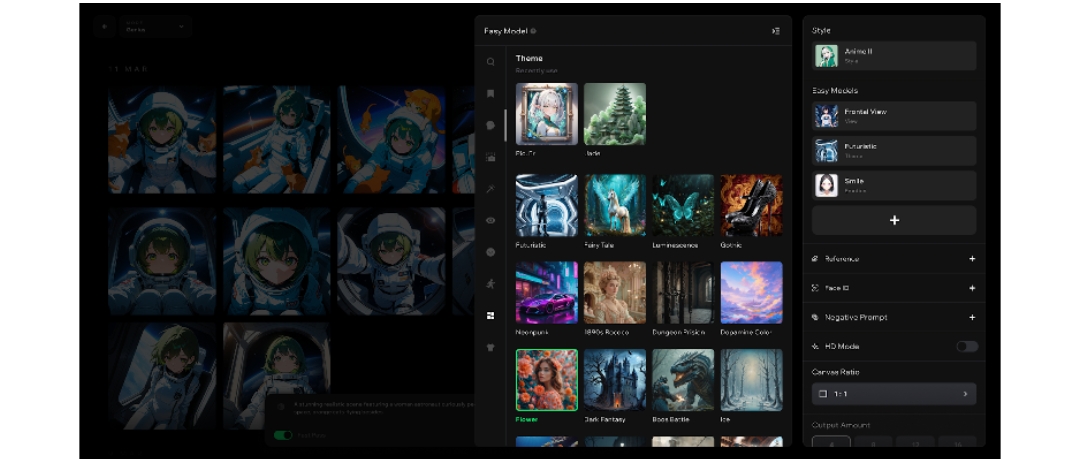This screenshot has height=459, width=1080.
Task: Choose the Futuristic theme thumbnail
Action: 546,205
